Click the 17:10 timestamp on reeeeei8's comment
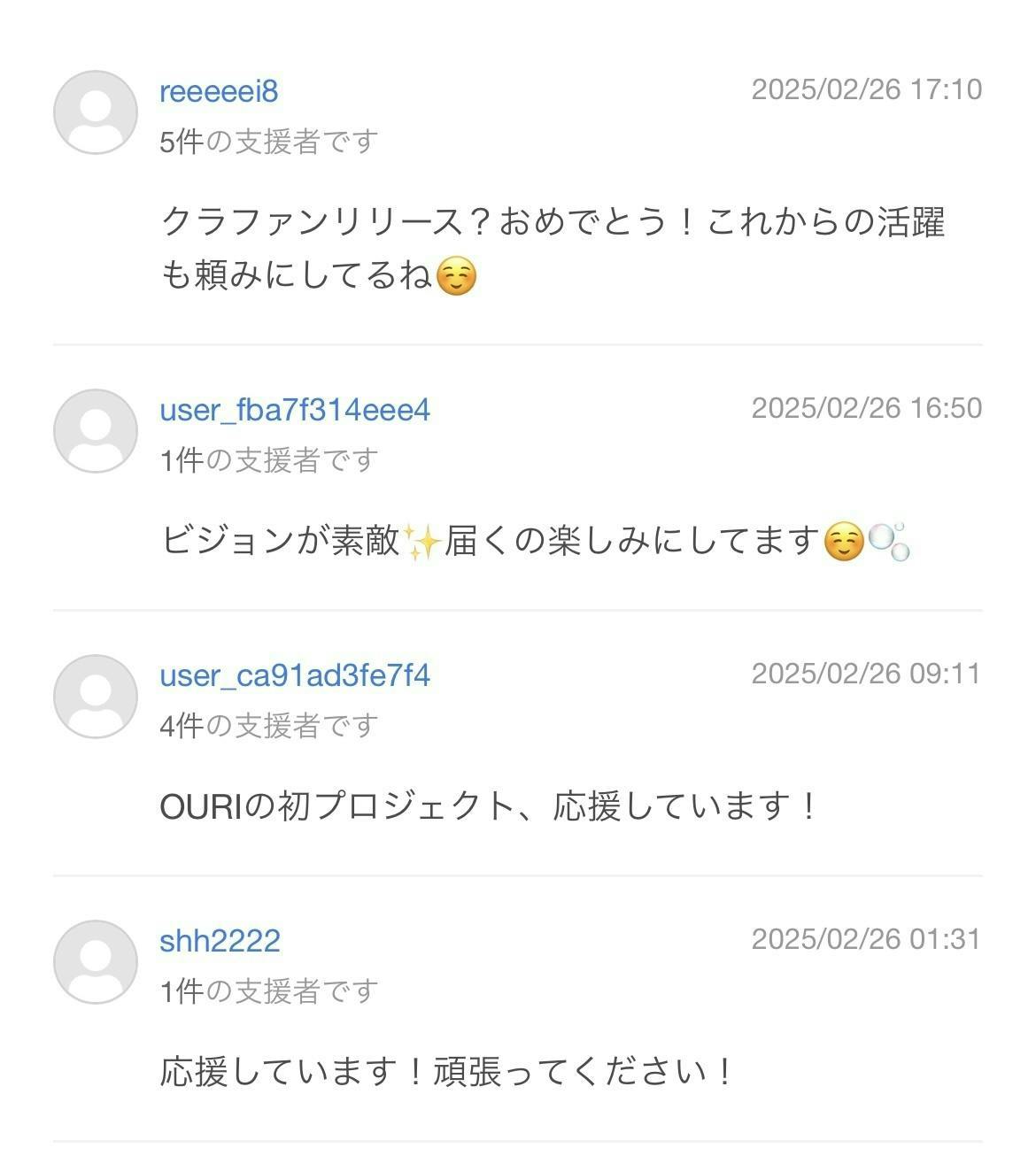Viewport: 1036px width, 1156px height. [866, 89]
